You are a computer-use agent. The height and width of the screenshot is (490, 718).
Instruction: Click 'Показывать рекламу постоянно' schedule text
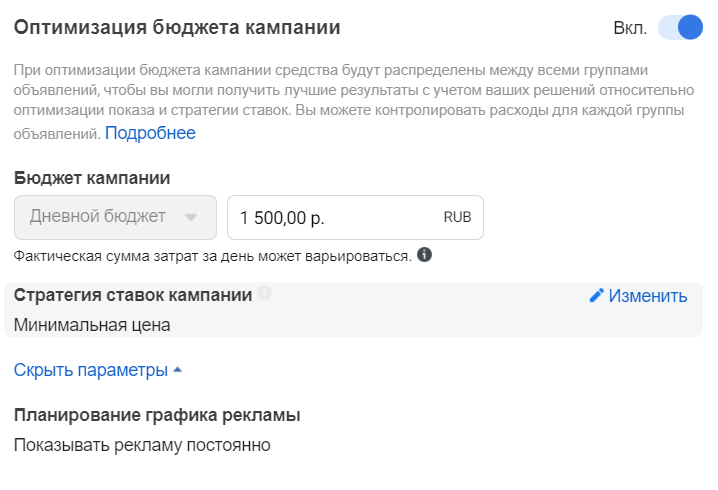click(x=142, y=445)
